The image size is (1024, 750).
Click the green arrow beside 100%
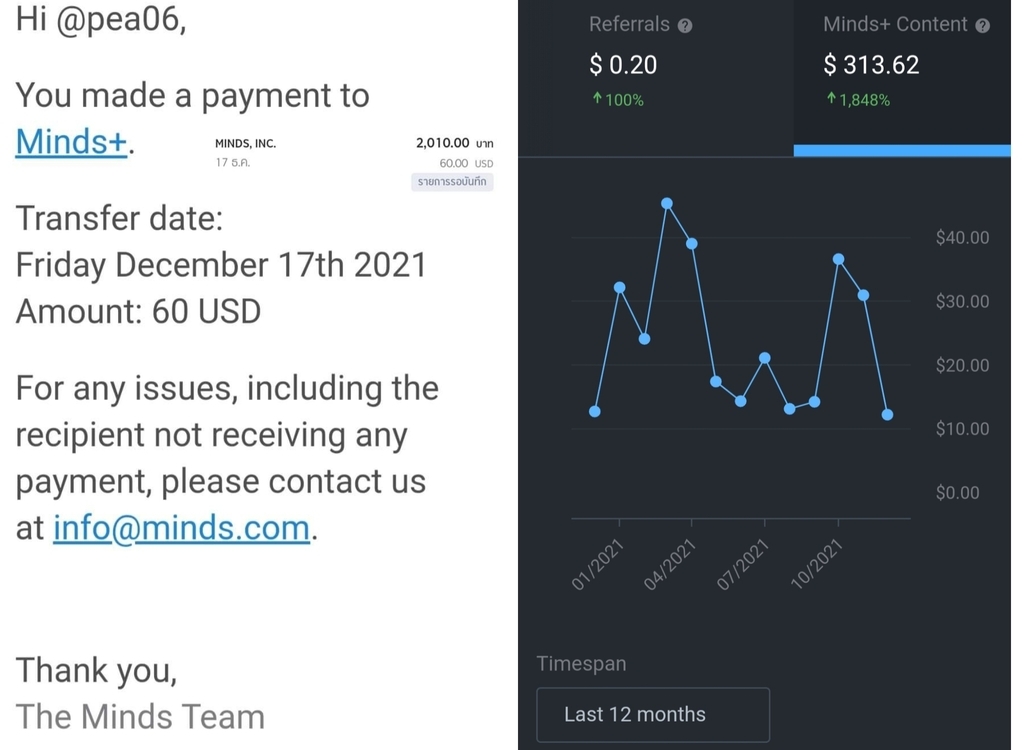click(597, 100)
